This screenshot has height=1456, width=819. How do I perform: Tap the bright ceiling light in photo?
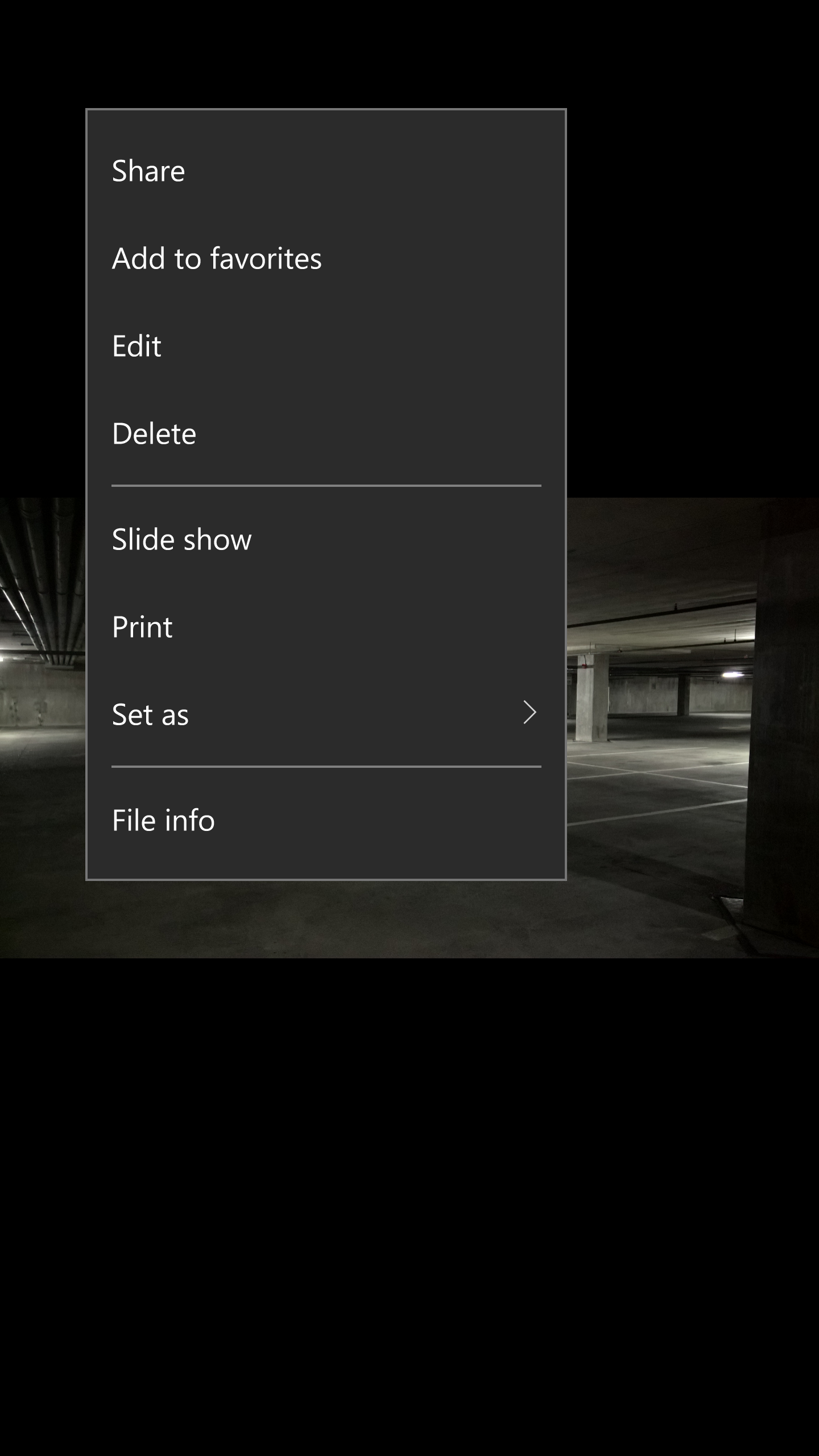[x=733, y=675]
